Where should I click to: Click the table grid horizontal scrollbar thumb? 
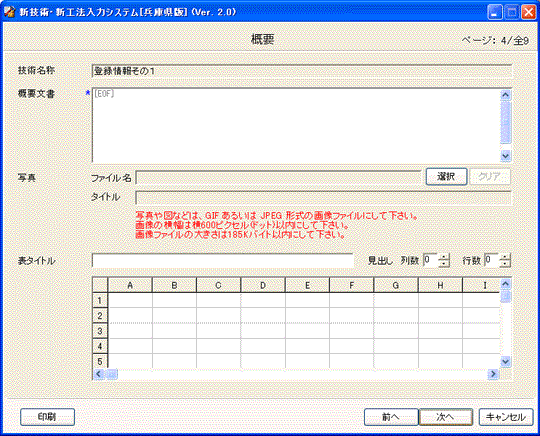pyautogui.click(x=112, y=374)
